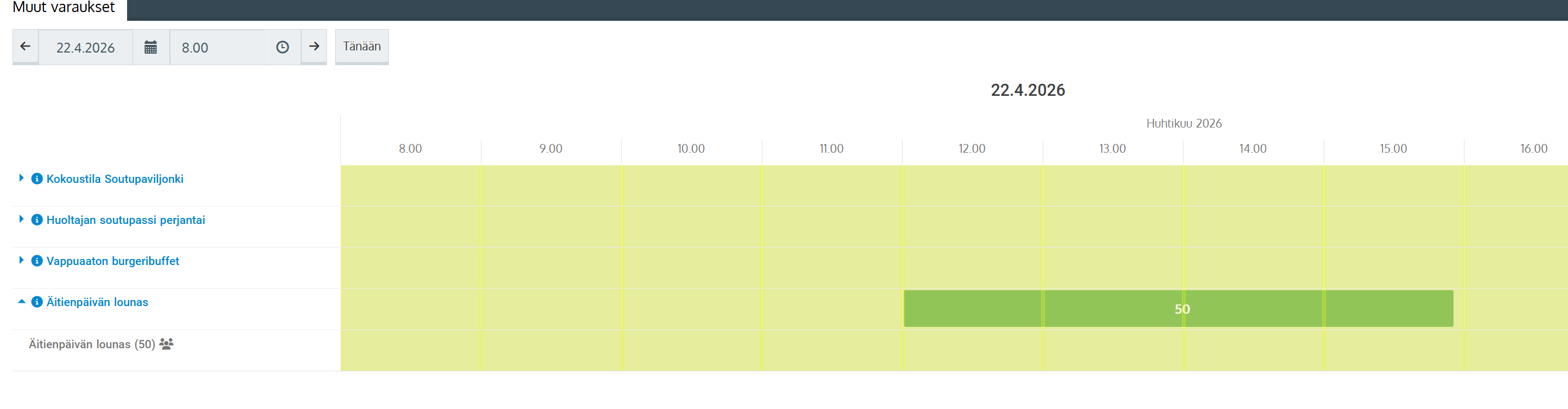Jump to today with Tänään button
This screenshot has height=409, width=1568.
pyautogui.click(x=361, y=47)
